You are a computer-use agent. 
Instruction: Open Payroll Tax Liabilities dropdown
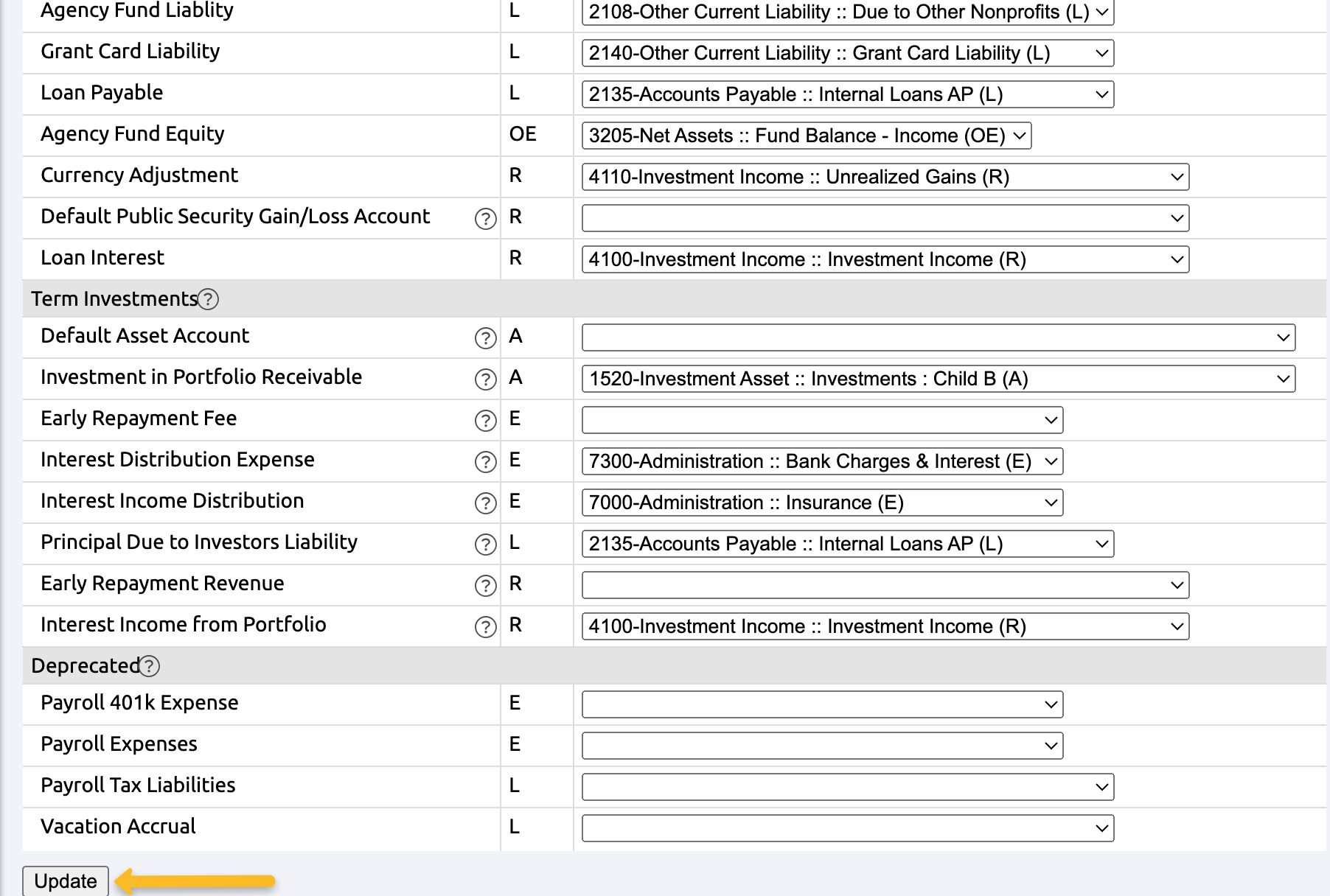(848, 787)
